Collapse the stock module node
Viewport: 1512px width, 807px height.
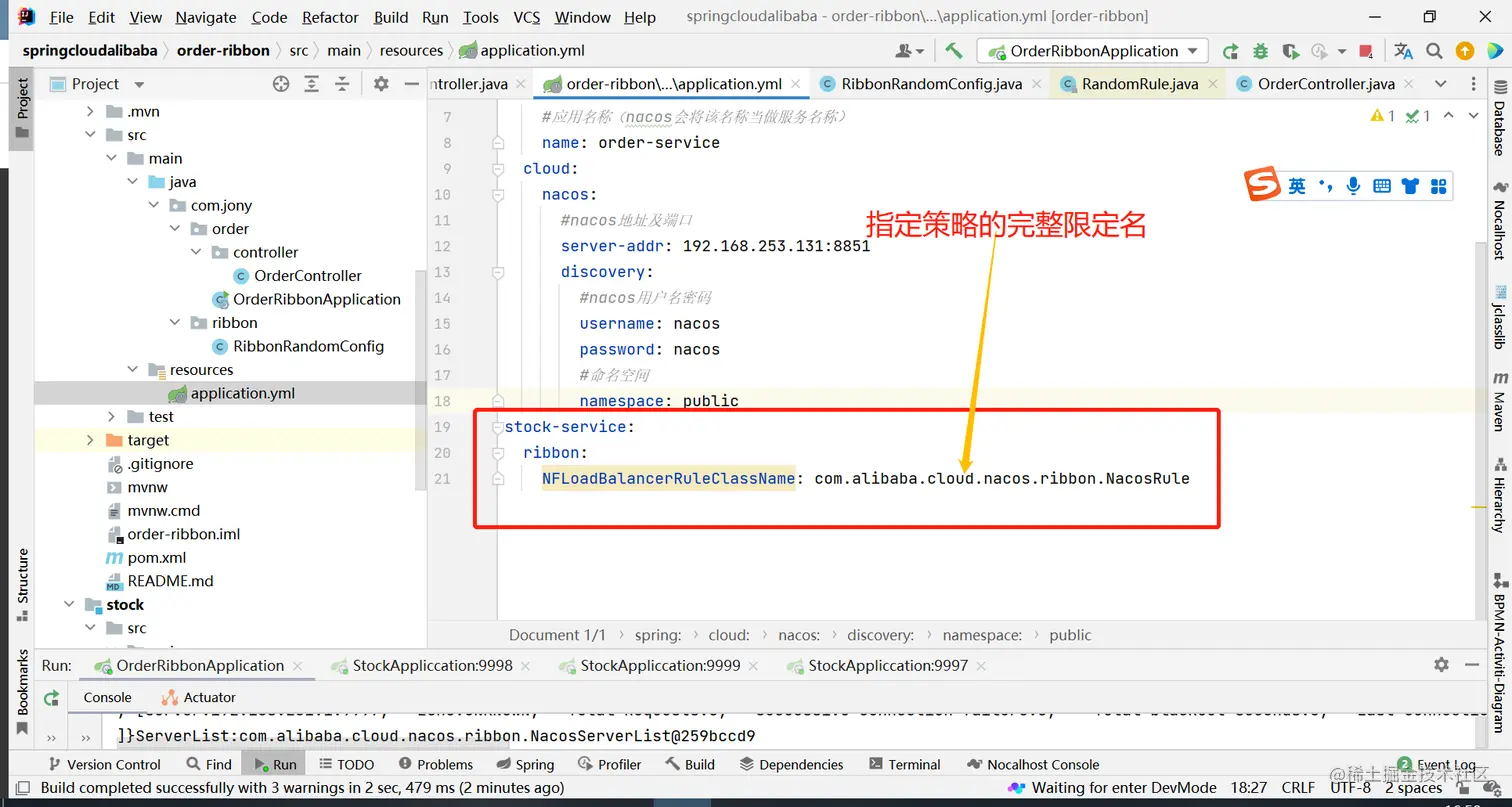69,604
